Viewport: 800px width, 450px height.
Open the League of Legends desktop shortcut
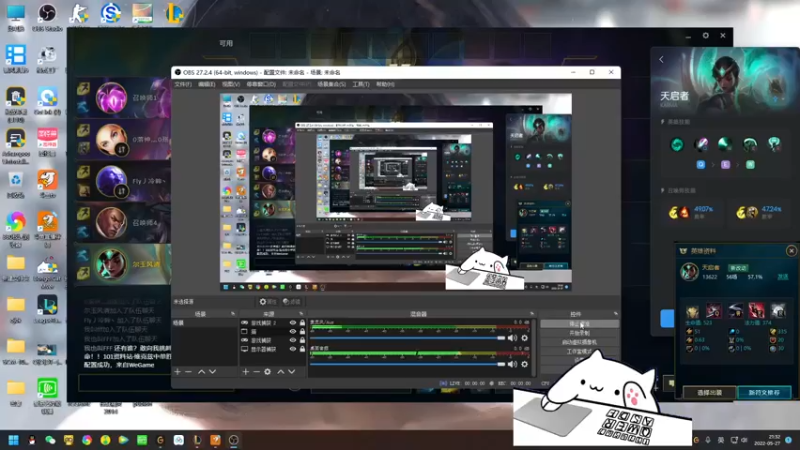click(x=173, y=13)
